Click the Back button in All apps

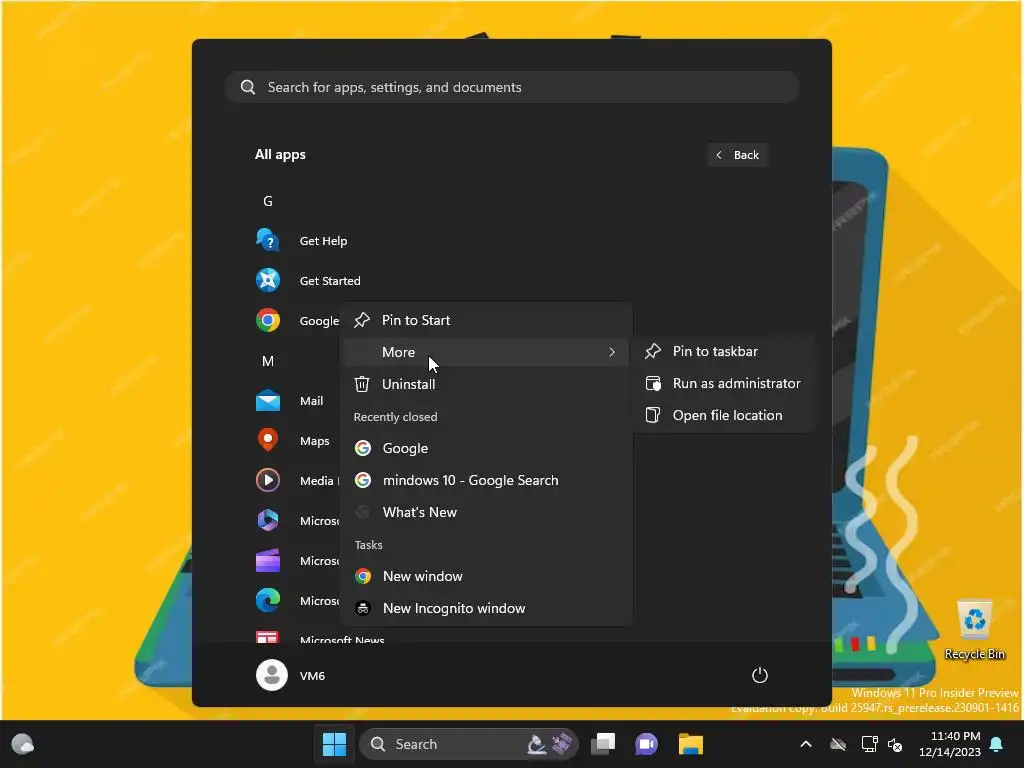[737, 155]
